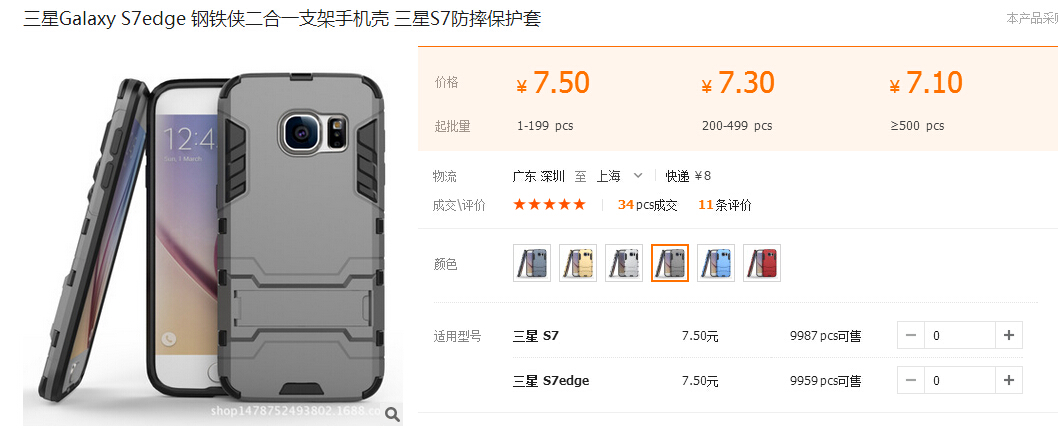Select the light blue case color swatch
The image size is (1058, 428).
[716, 263]
